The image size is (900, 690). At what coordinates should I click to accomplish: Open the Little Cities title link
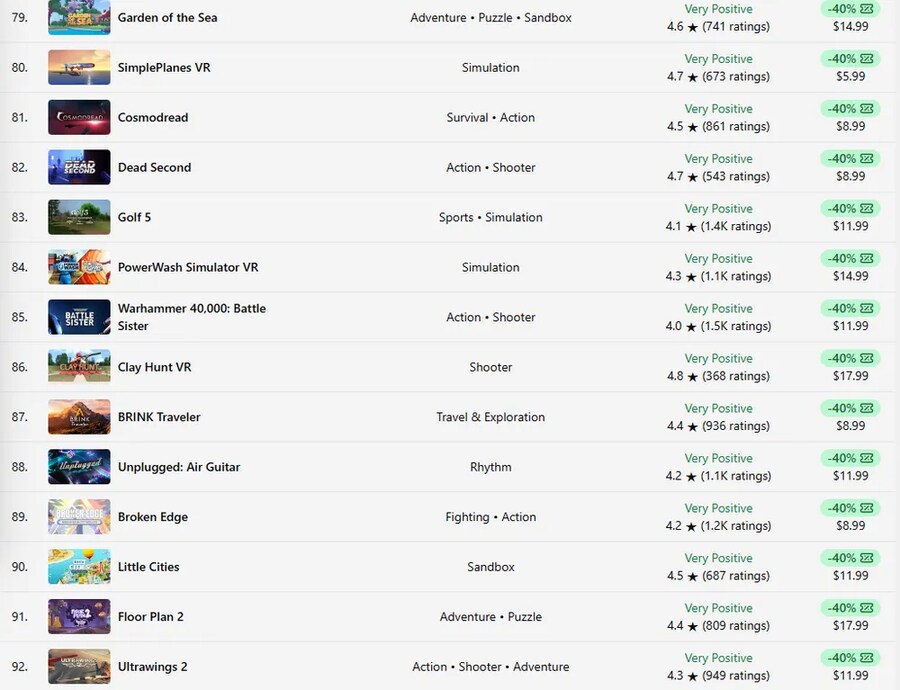click(x=149, y=567)
